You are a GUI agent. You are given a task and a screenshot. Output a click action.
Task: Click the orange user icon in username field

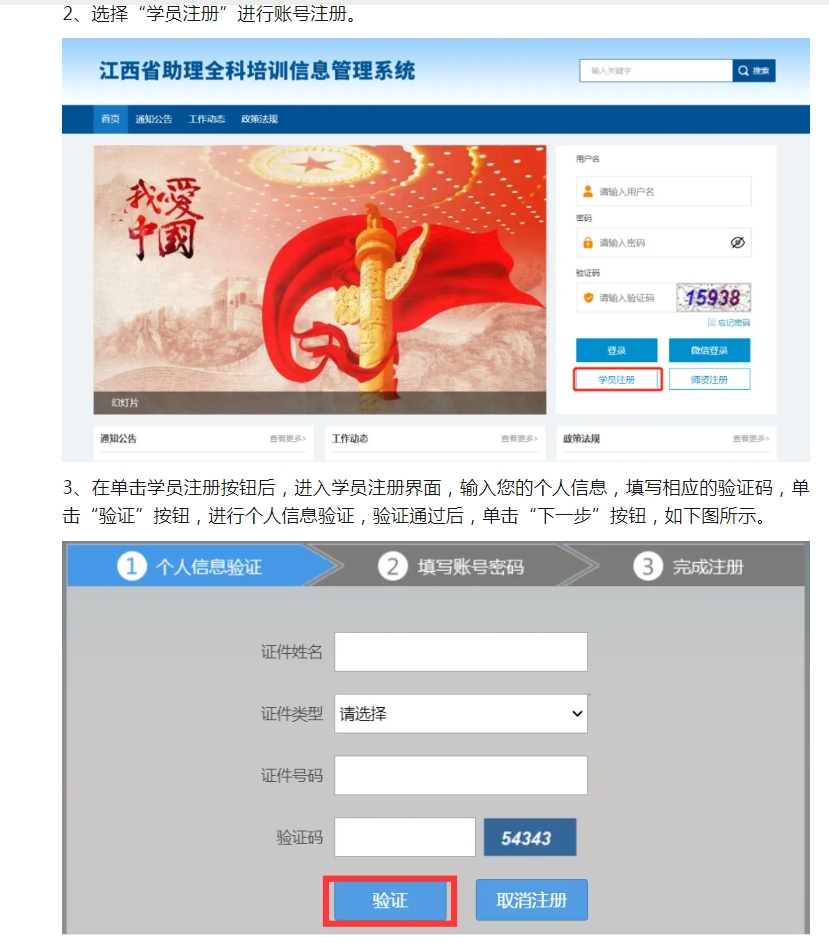(588, 191)
